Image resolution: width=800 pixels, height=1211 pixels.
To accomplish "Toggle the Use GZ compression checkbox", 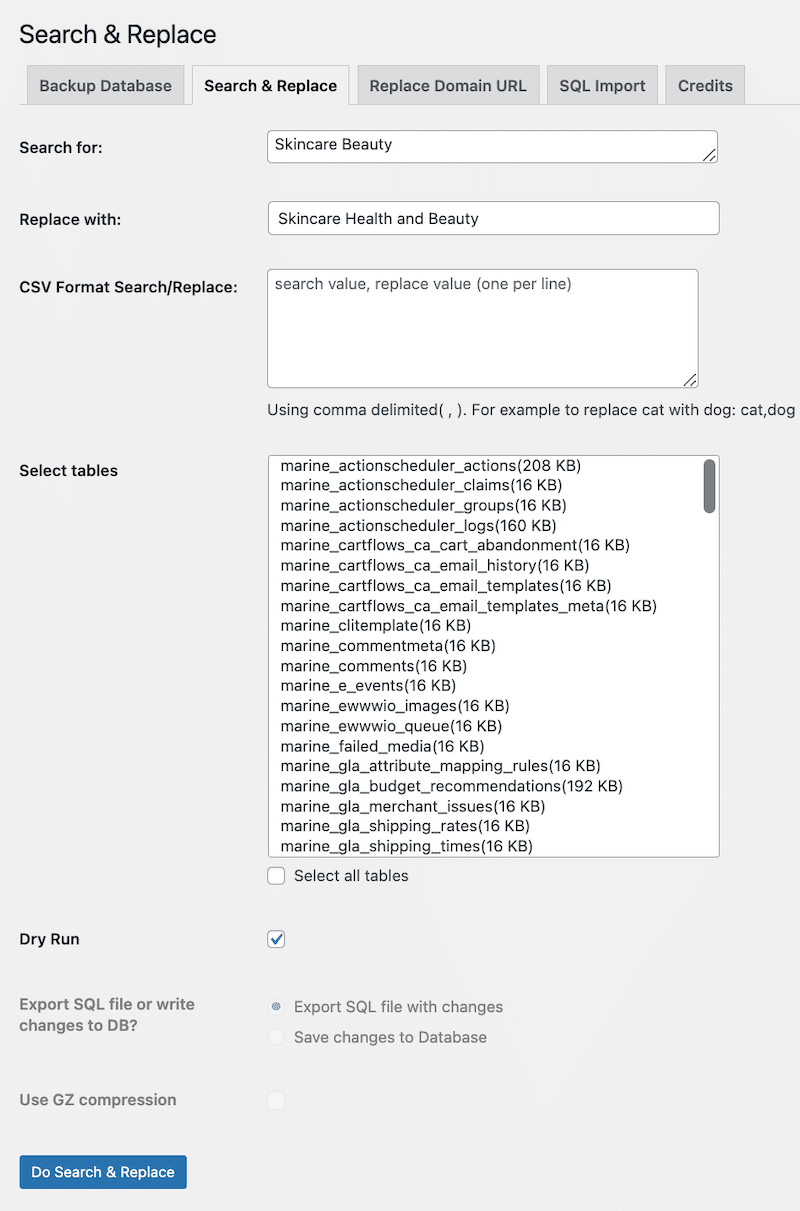I will [x=277, y=1100].
